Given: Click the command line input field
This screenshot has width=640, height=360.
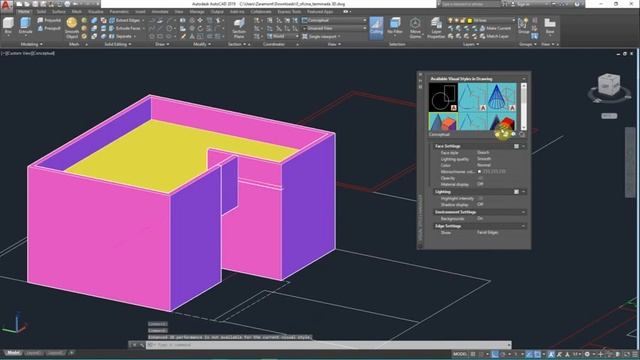Looking at the screenshot, I should pos(329,345).
